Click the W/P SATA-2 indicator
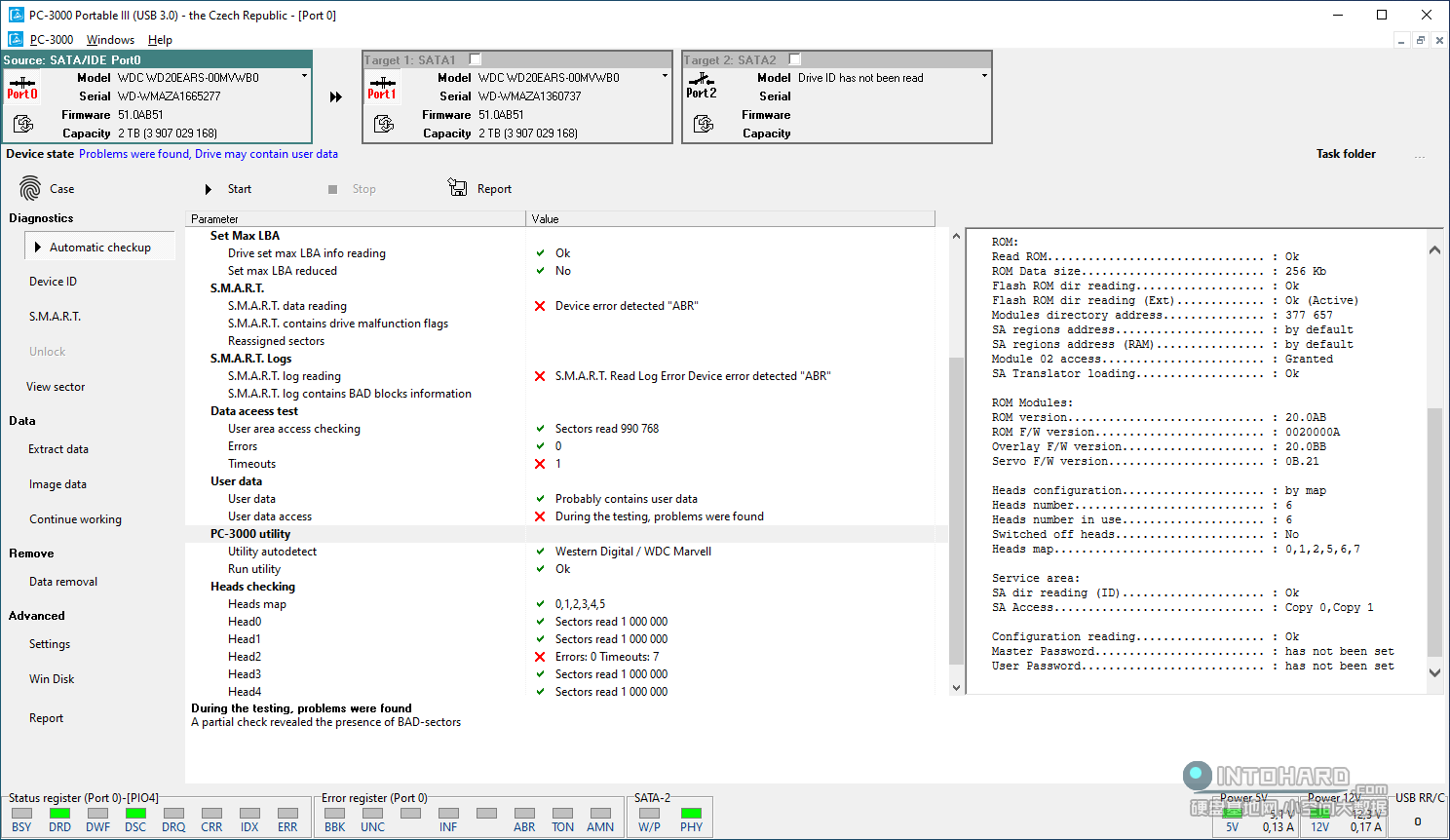The image size is (1450, 840). point(649,813)
